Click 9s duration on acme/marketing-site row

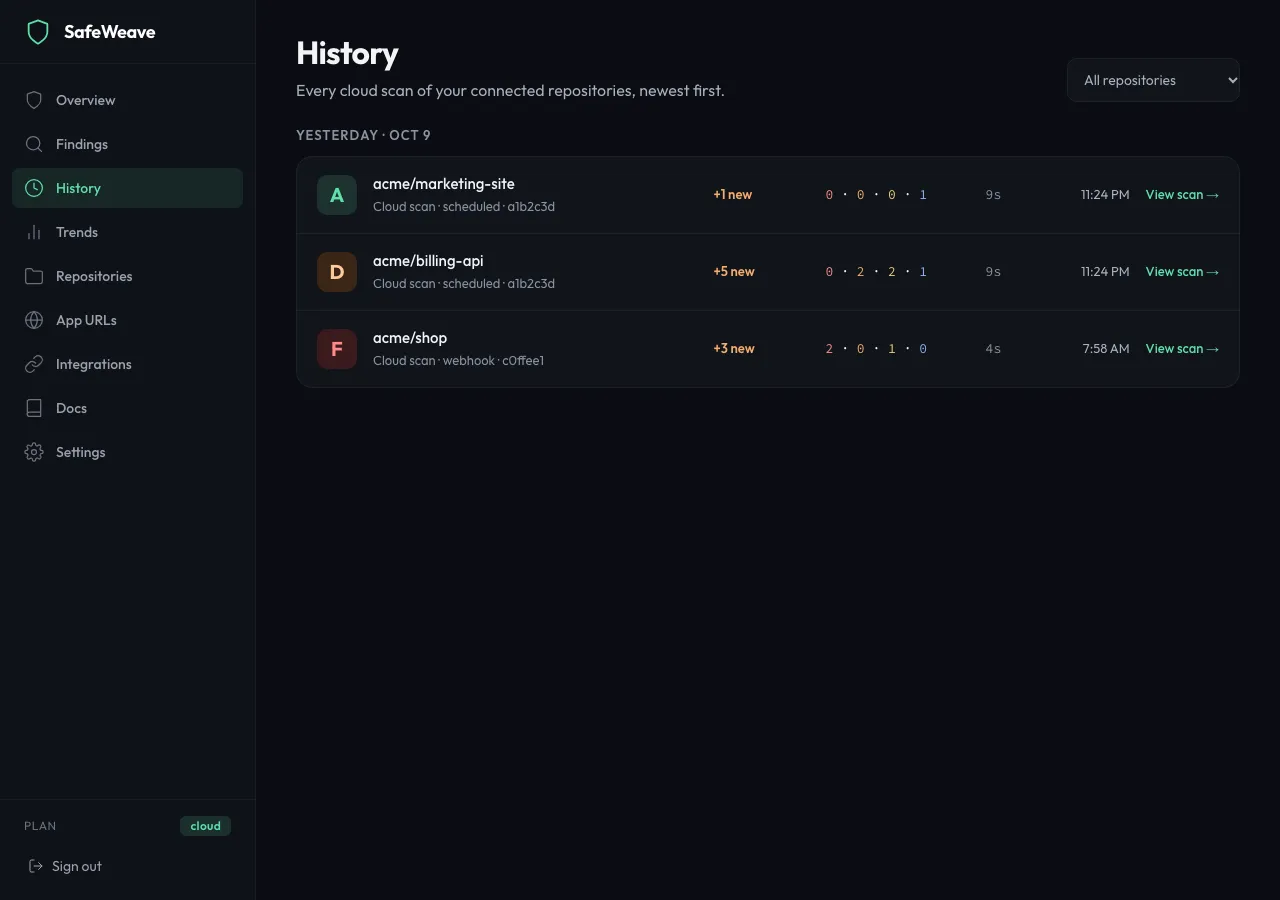click(x=993, y=195)
